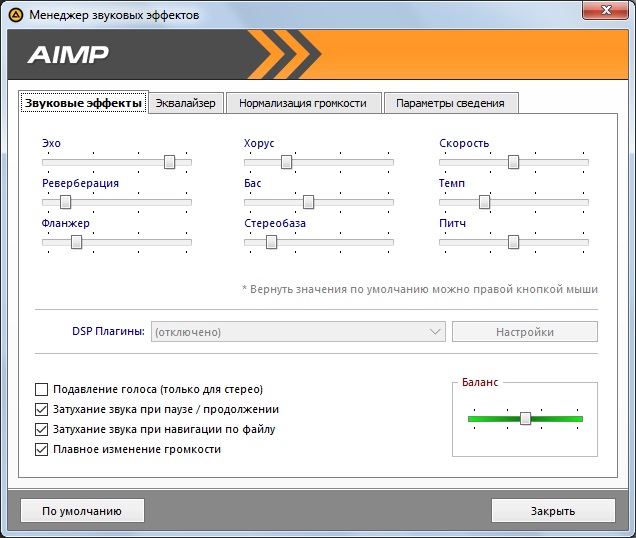Click the Настройки button for DSP plugins

pyautogui.click(x=525, y=332)
